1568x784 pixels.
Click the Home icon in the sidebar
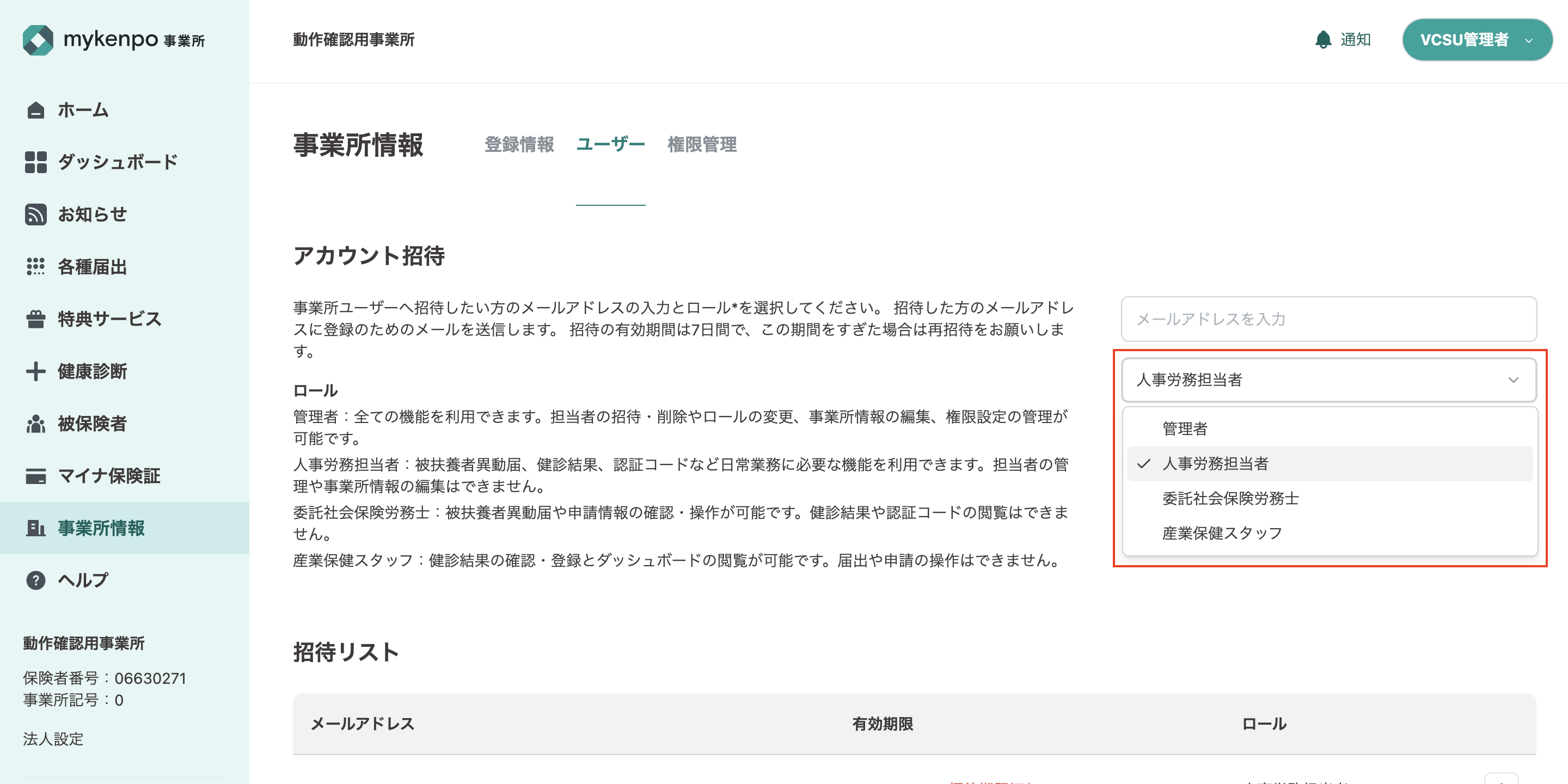click(35, 110)
